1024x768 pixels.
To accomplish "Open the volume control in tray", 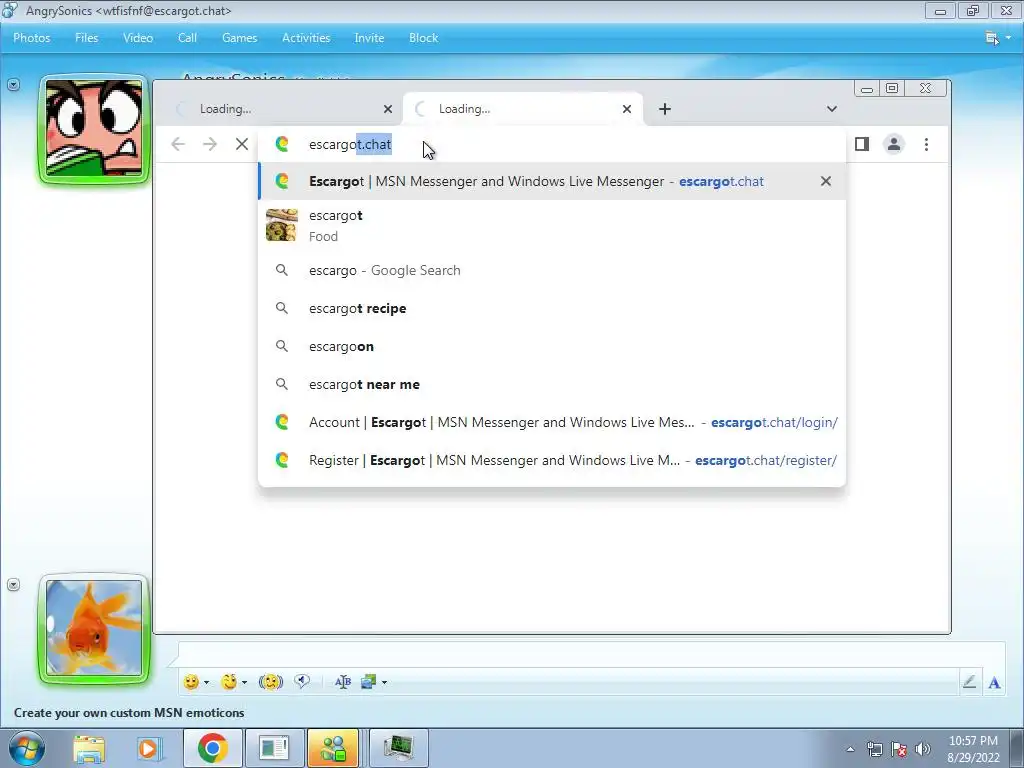I will [923, 749].
